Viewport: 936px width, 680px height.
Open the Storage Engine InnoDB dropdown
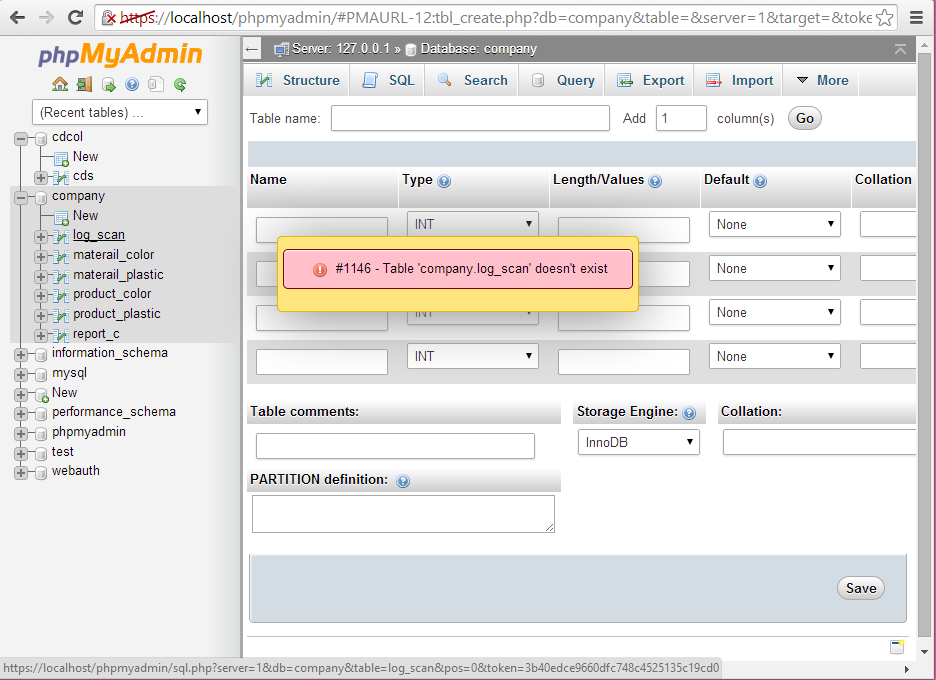click(x=638, y=441)
